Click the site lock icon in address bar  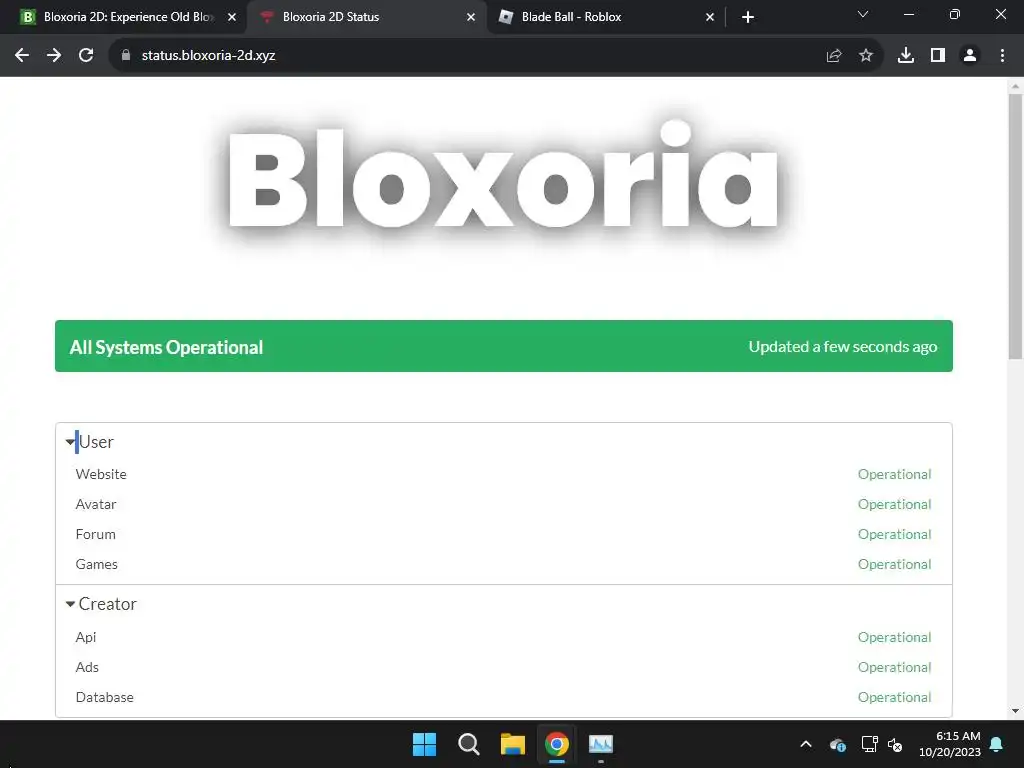pyautogui.click(x=126, y=56)
